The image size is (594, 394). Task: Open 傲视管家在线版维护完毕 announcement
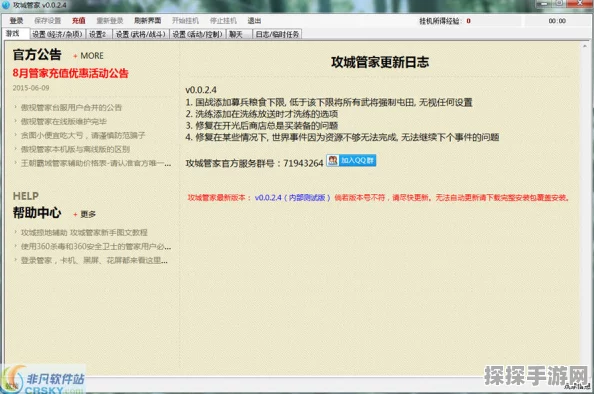(x=64, y=122)
